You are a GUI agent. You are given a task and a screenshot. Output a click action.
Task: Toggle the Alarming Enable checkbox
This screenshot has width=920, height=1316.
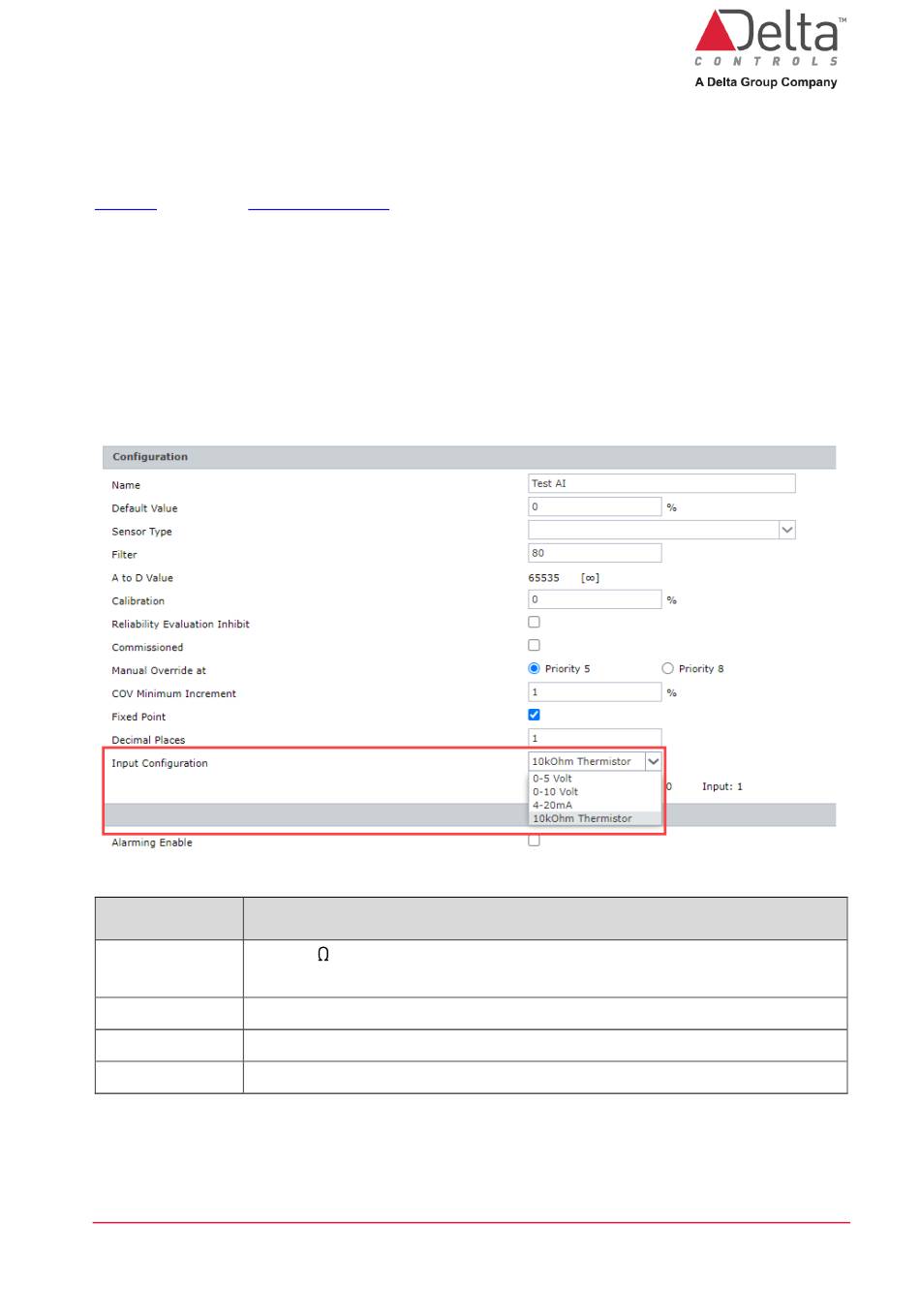(x=534, y=841)
